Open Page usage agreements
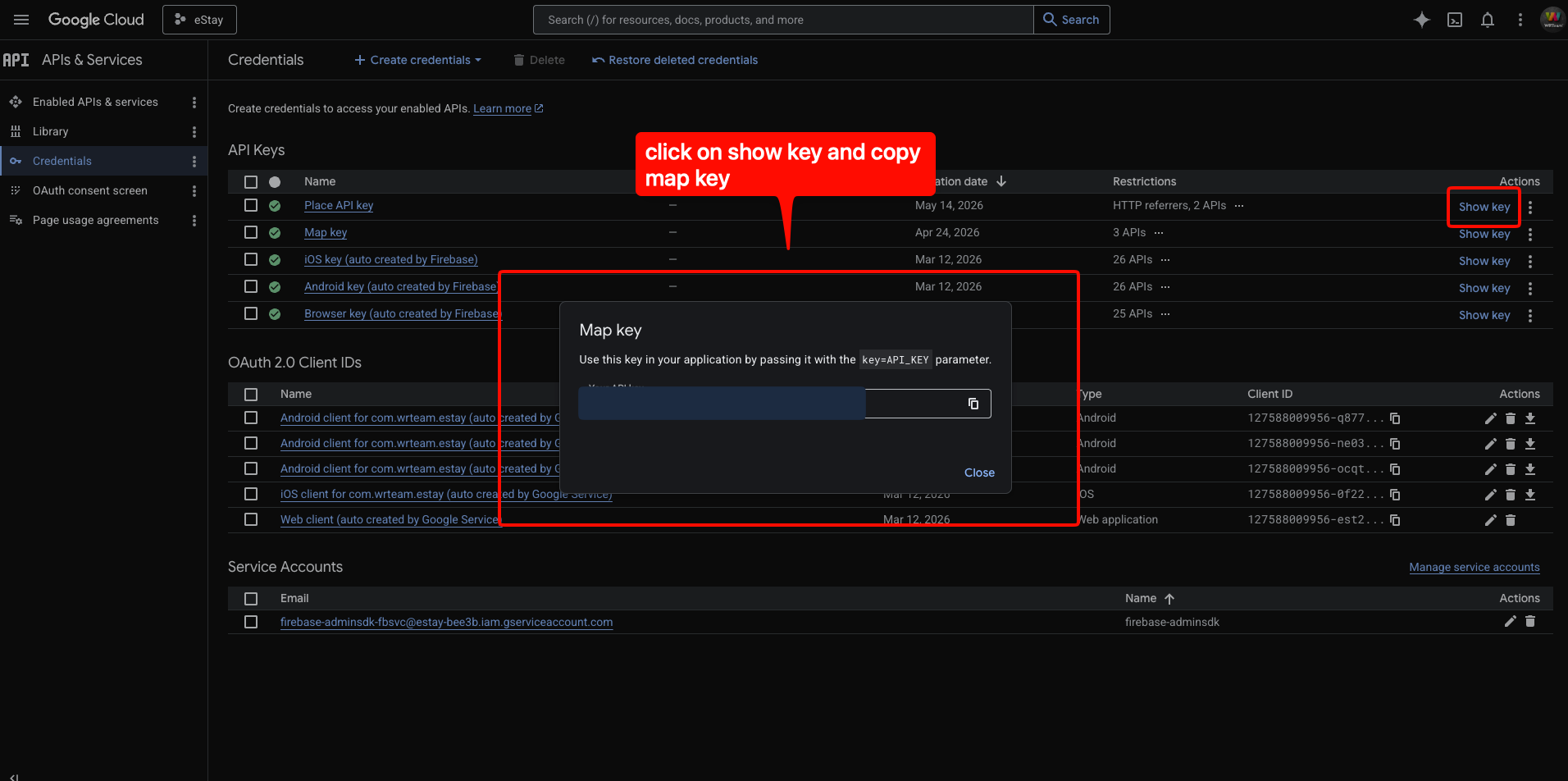Screen dimensions: 1568x781 (x=96, y=220)
